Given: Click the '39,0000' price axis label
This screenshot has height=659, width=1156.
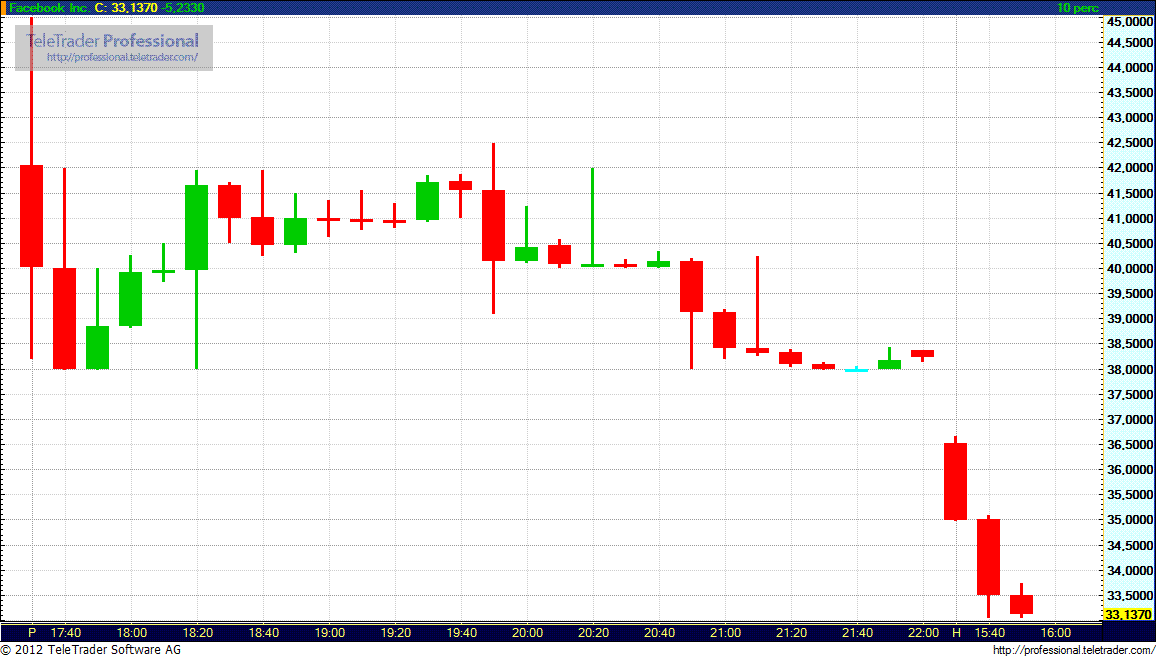Looking at the screenshot, I should click(1129, 319).
